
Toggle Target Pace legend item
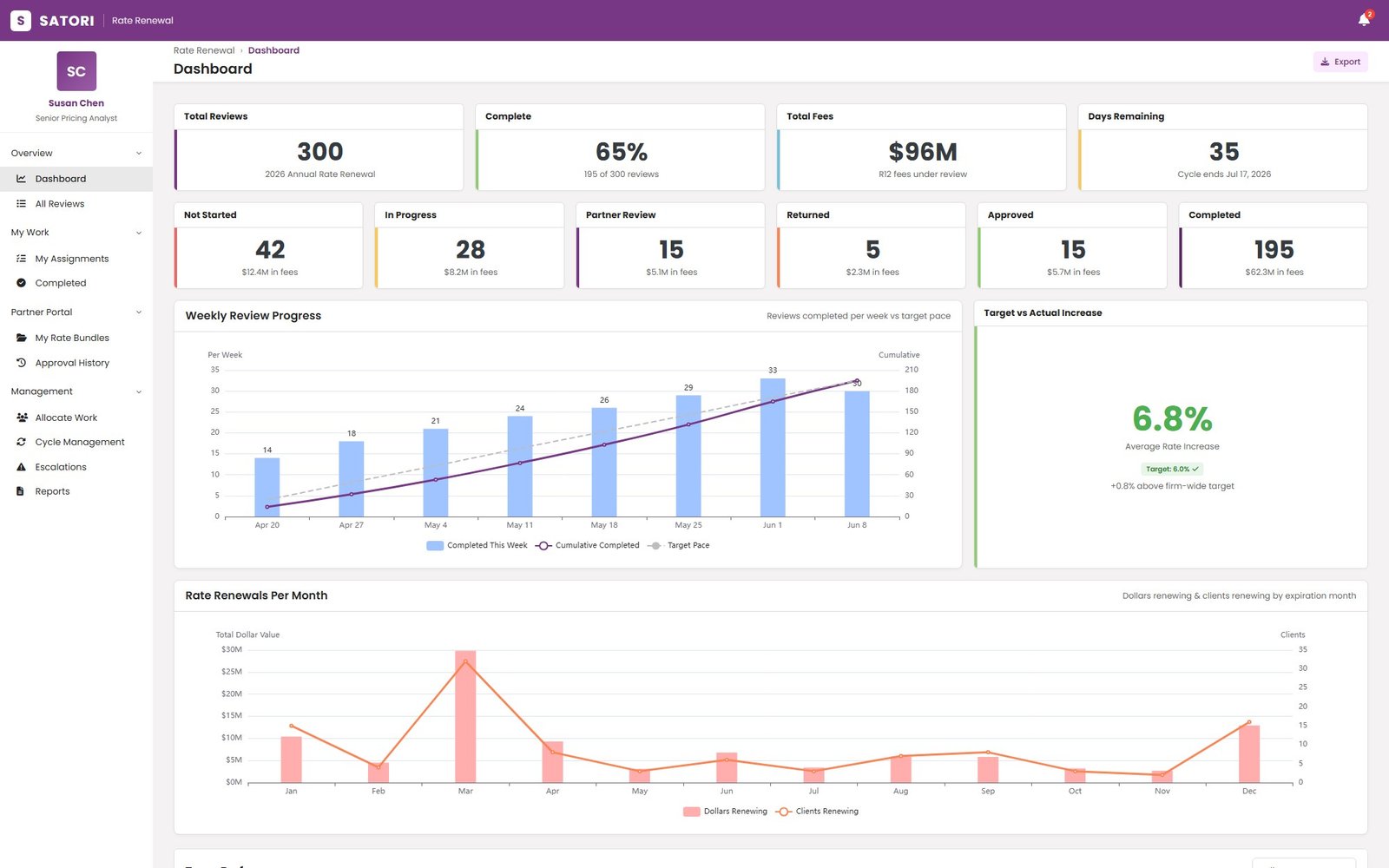click(679, 545)
